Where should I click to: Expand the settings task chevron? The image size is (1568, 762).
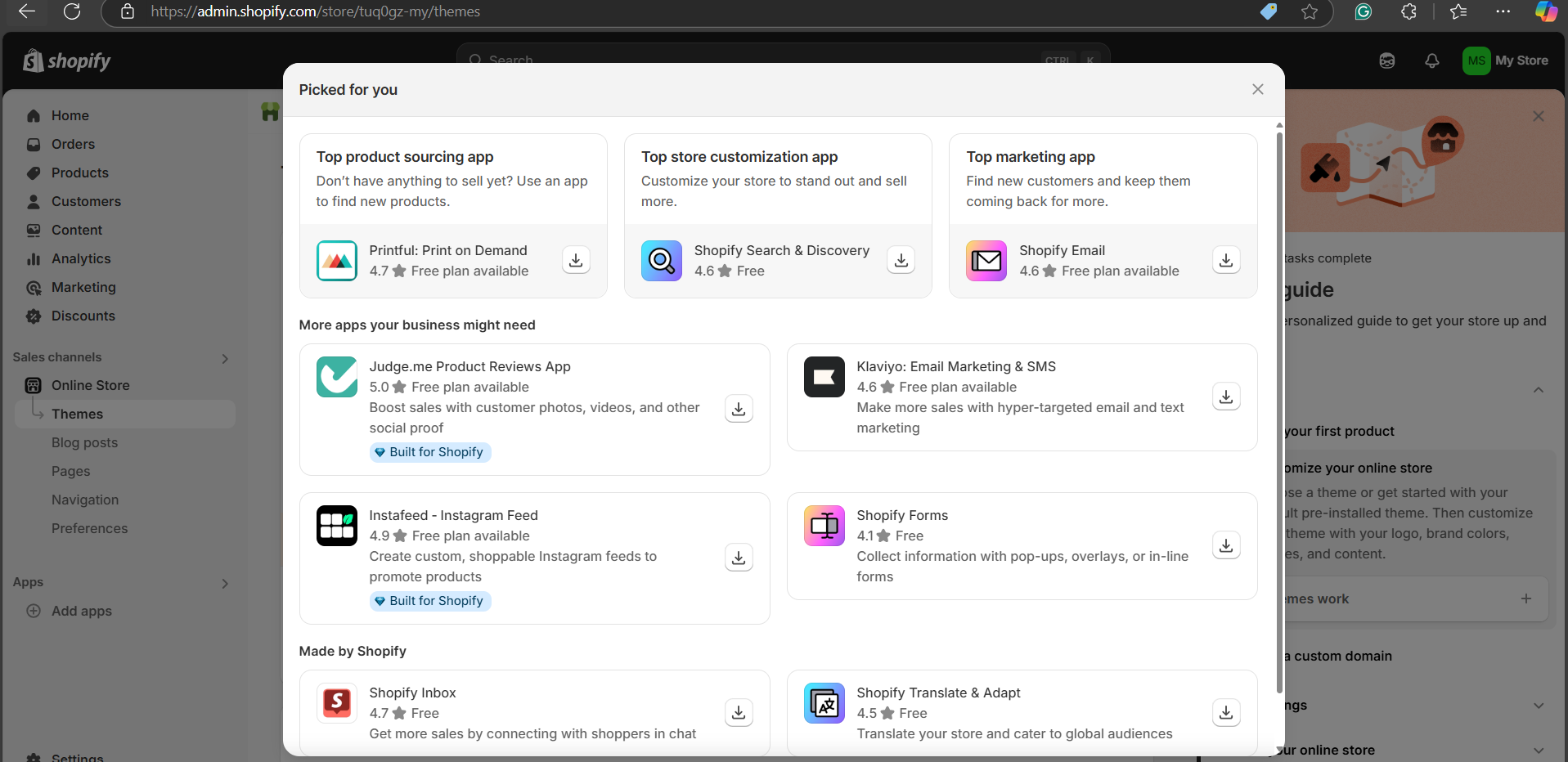pos(1539,706)
